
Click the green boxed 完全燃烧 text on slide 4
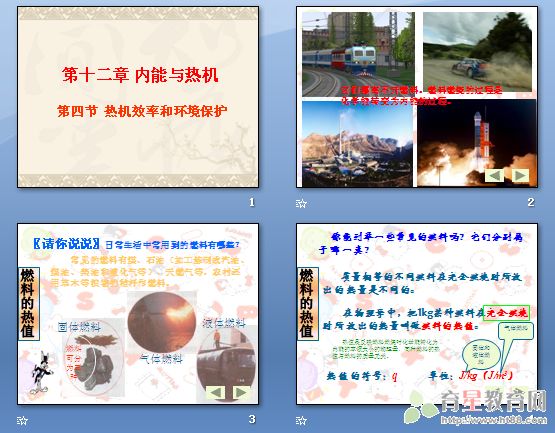coord(507,313)
